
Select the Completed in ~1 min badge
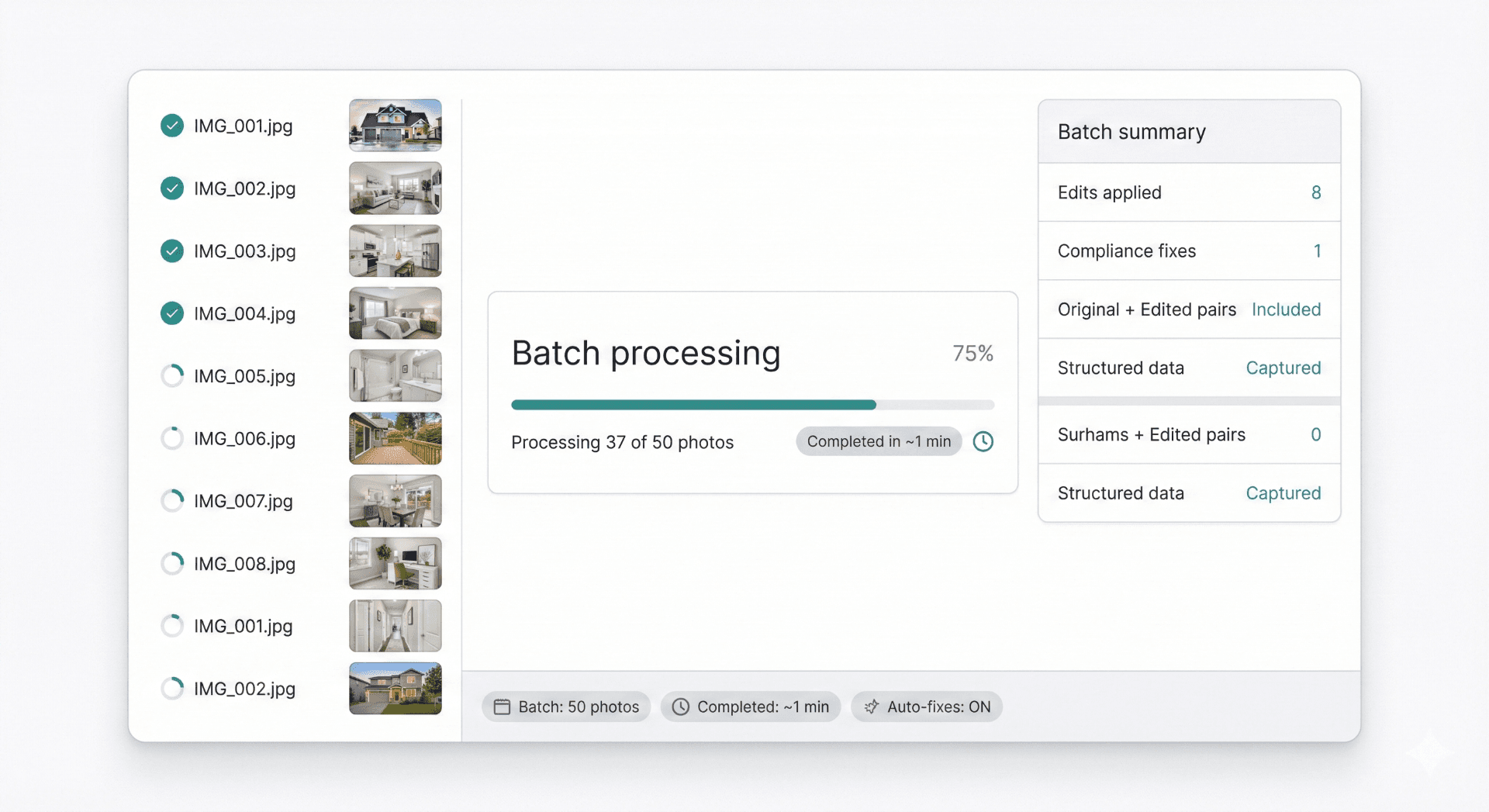[x=879, y=441]
